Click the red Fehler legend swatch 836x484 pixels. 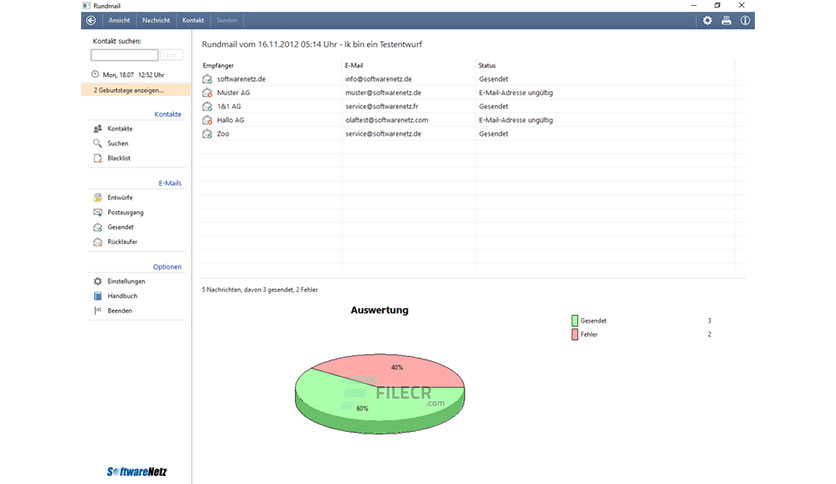(574, 334)
